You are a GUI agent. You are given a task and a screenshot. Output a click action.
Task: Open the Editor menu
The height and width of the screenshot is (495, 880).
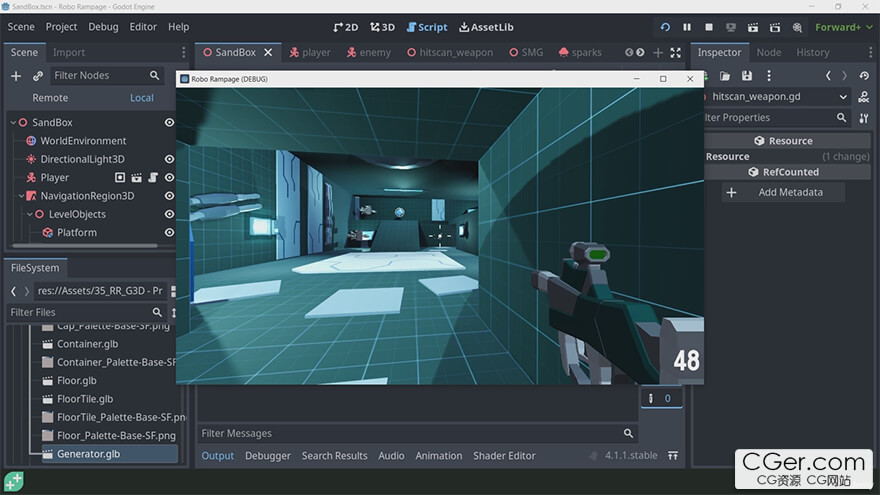[x=143, y=27]
